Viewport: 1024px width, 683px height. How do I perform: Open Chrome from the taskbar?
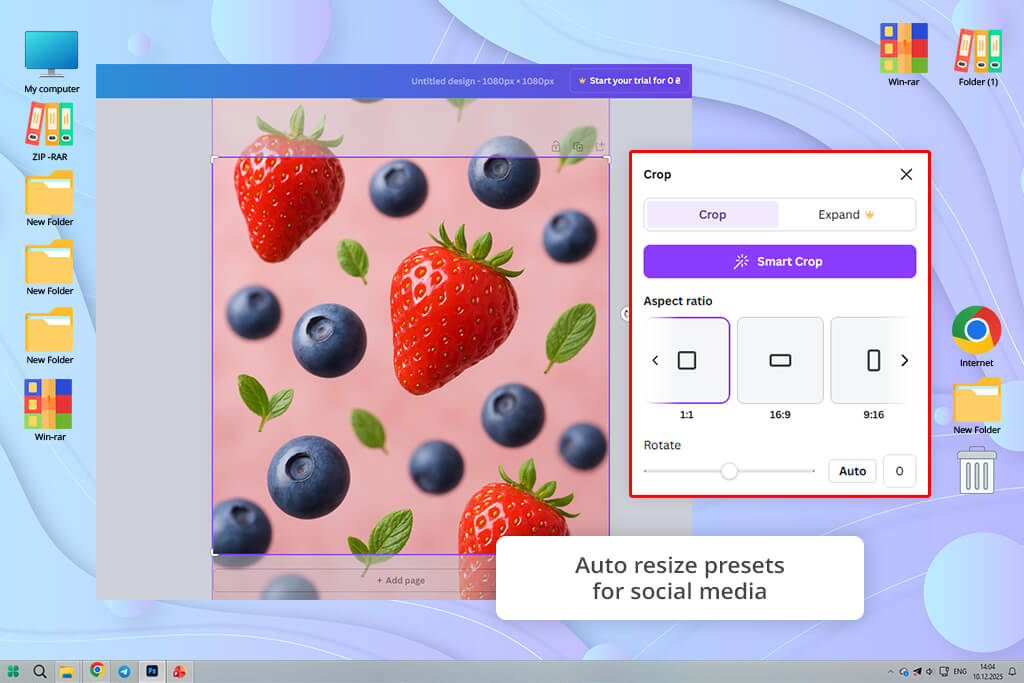[x=97, y=670]
